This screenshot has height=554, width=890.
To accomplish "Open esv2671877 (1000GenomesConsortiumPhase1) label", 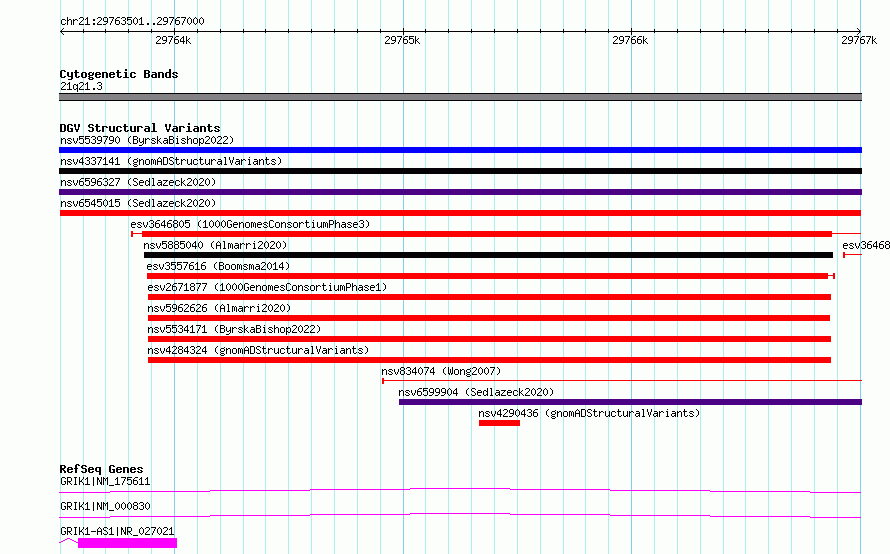I will [267, 287].
